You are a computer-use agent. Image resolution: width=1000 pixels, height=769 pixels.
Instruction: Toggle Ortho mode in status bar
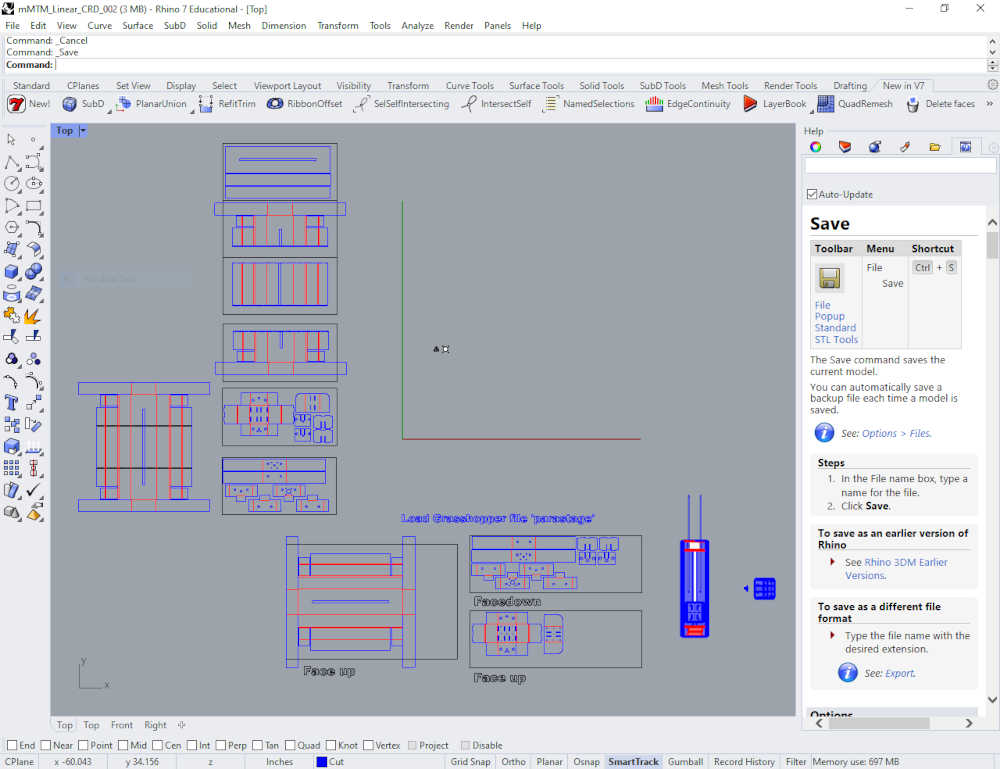513,761
